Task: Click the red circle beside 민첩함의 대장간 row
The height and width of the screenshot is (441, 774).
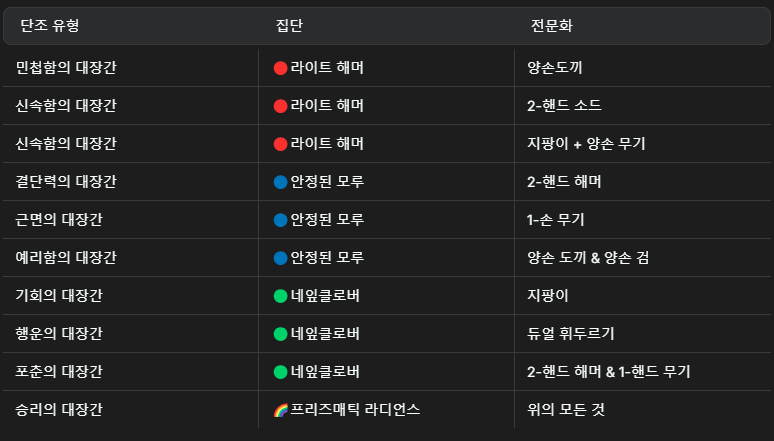Action: point(280,68)
